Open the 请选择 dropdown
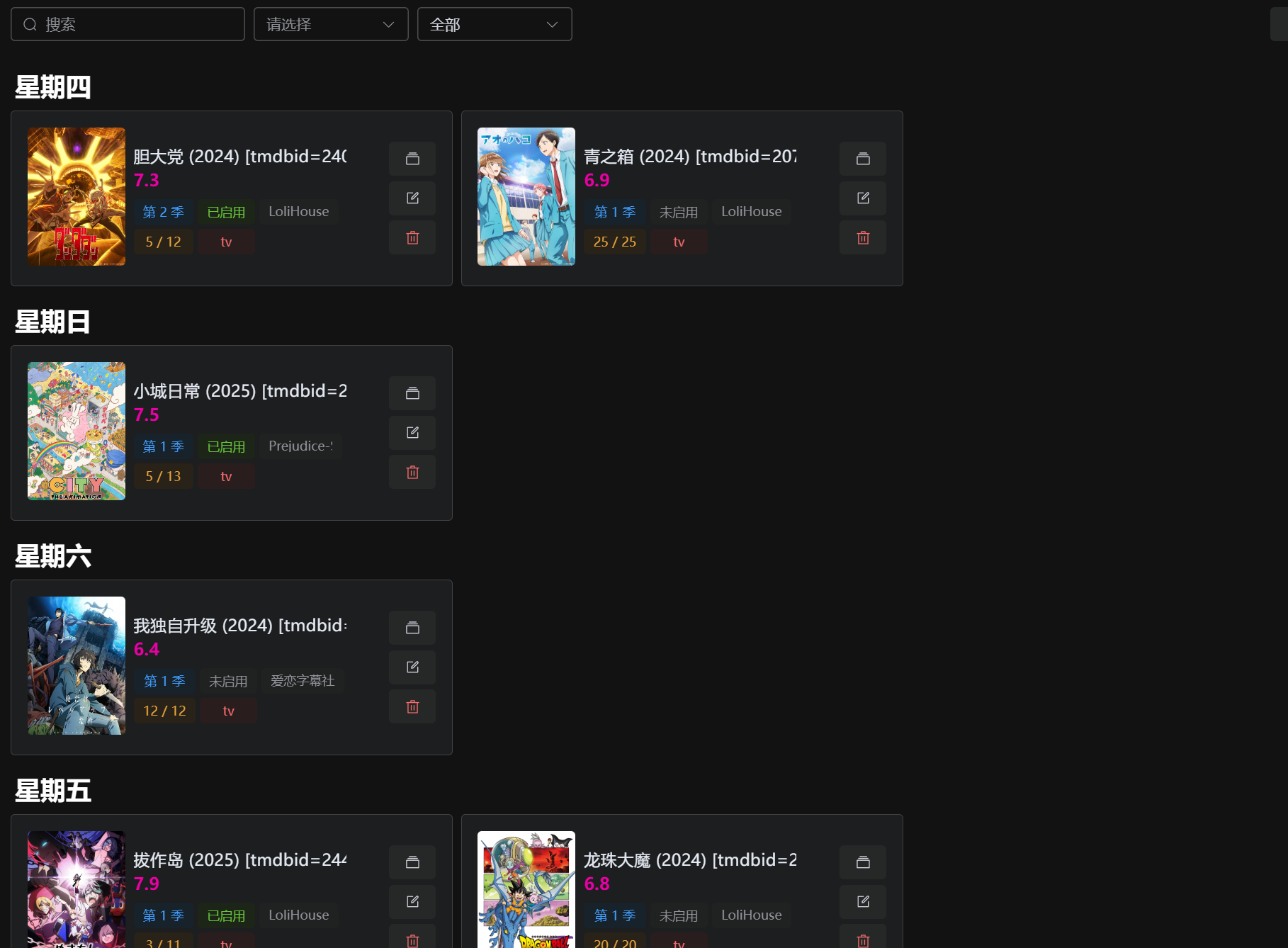This screenshot has height=948, width=1288. click(x=331, y=25)
